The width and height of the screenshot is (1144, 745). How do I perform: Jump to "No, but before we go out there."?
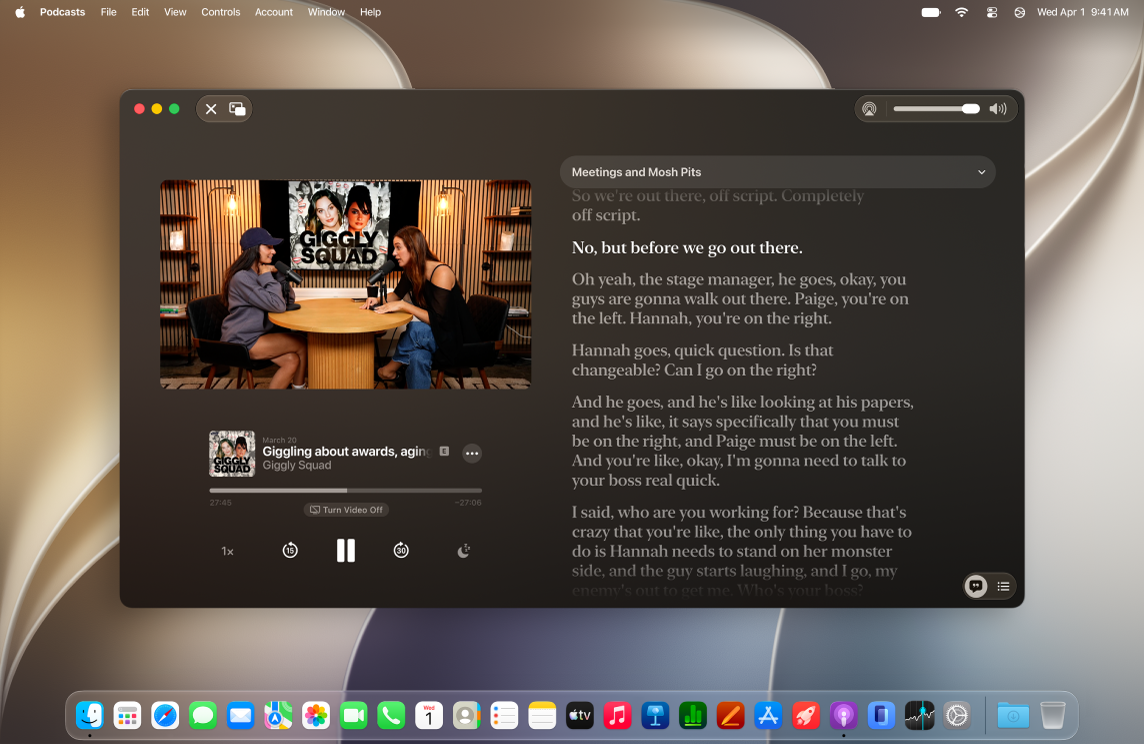pyautogui.click(x=687, y=247)
